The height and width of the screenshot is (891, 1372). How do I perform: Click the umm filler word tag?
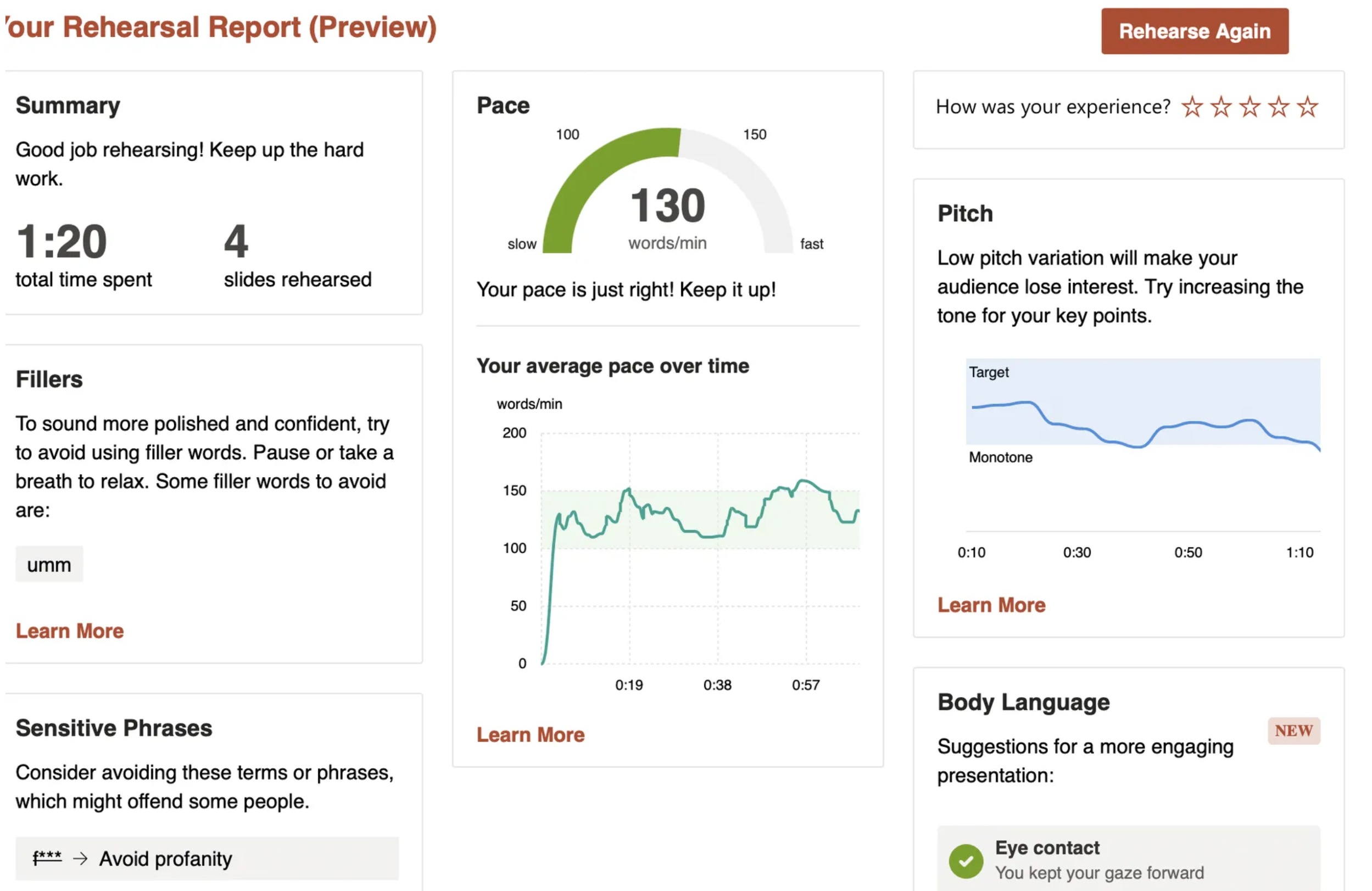click(49, 565)
